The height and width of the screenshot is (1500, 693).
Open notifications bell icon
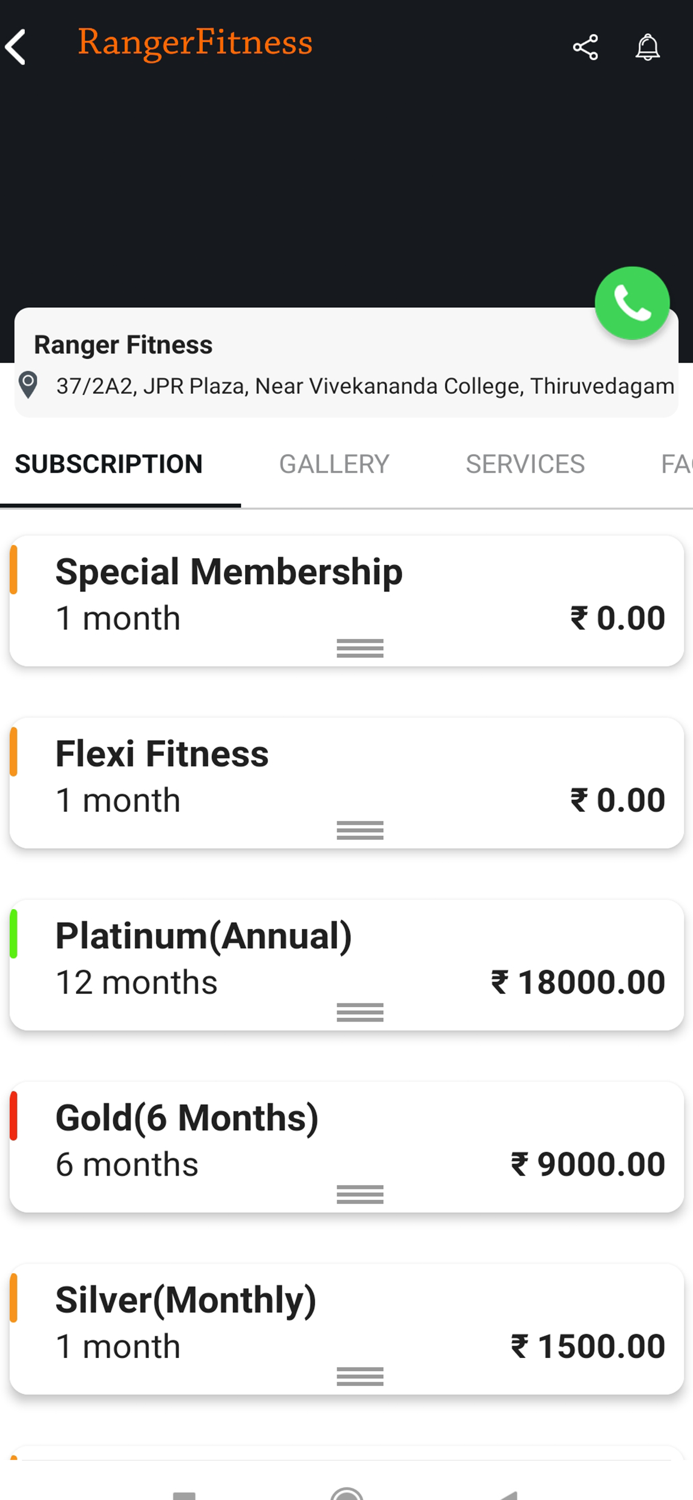pos(648,47)
